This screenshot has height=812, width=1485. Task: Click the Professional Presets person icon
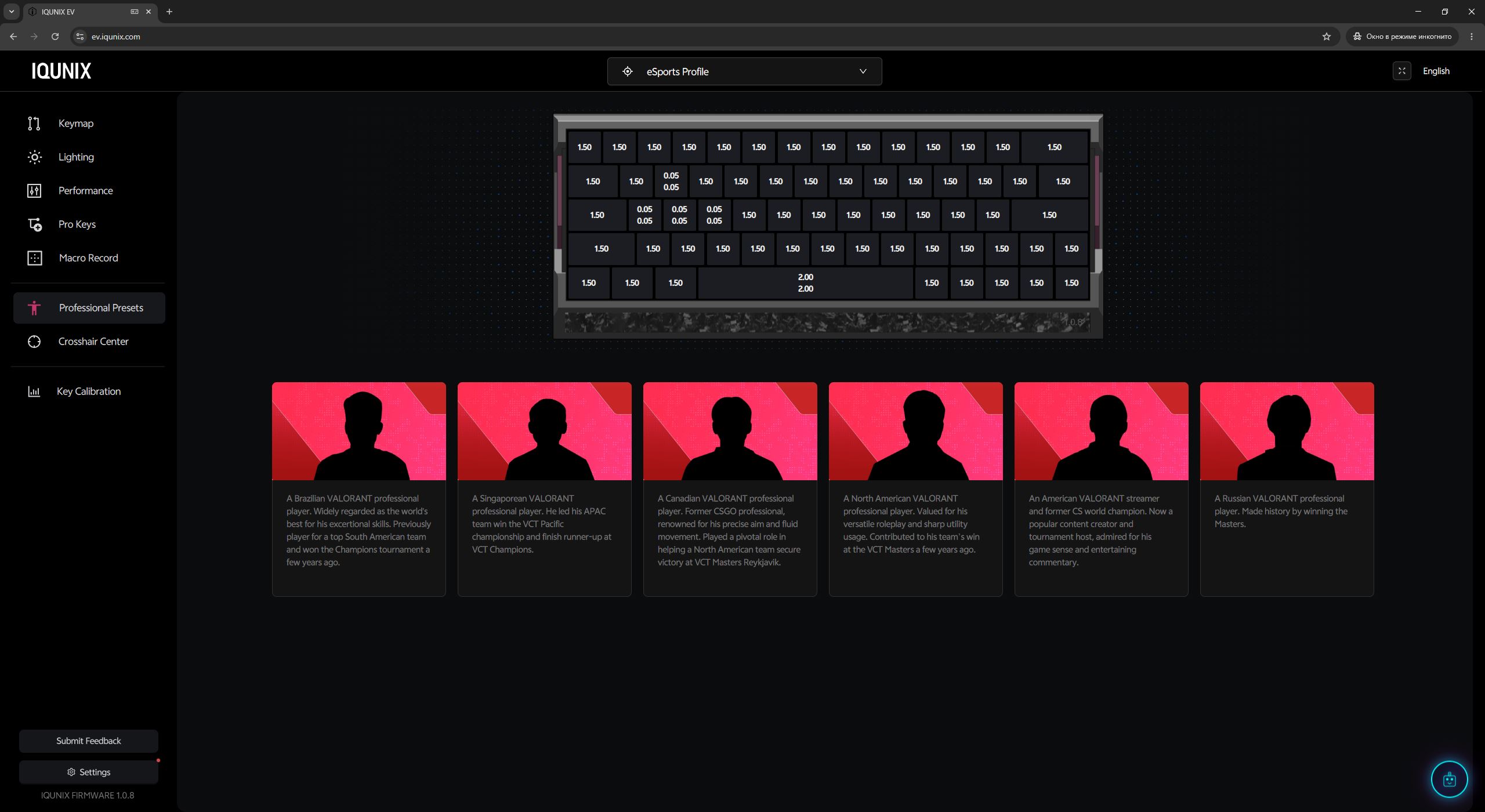pyautogui.click(x=34, y=308)
